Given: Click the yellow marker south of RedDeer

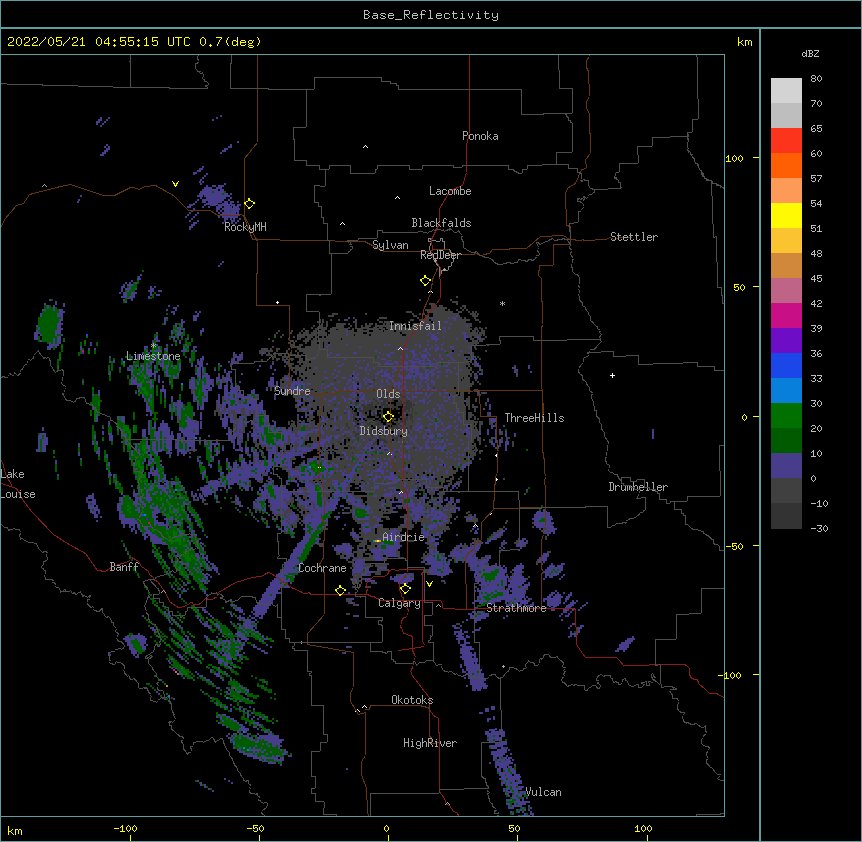Looking at the screenshot, I should (x=426, y=280).
